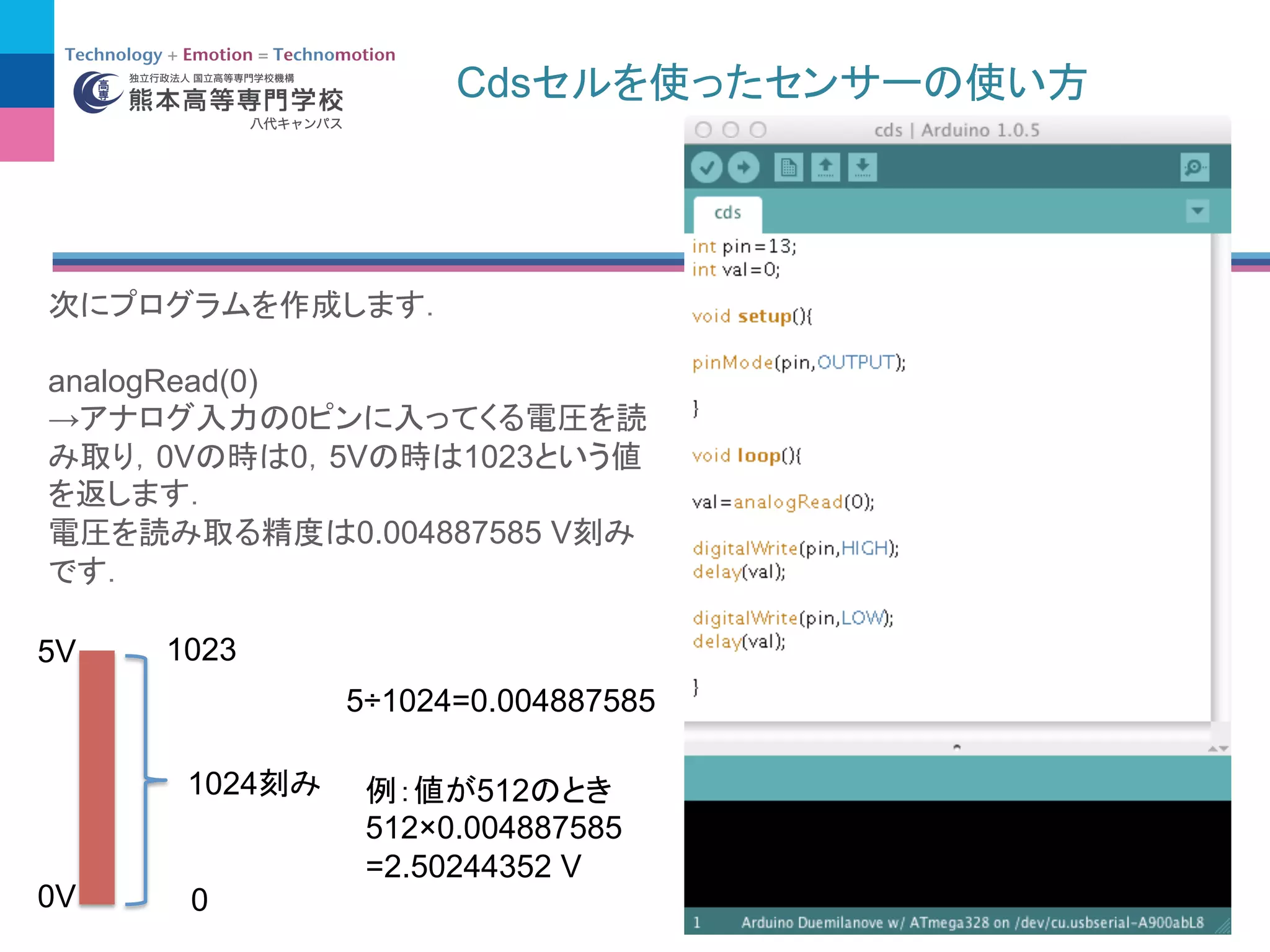Click the Open sketch up-arrow icon
Viewport: 1270px width, 952px height.
tap(825, 167)
